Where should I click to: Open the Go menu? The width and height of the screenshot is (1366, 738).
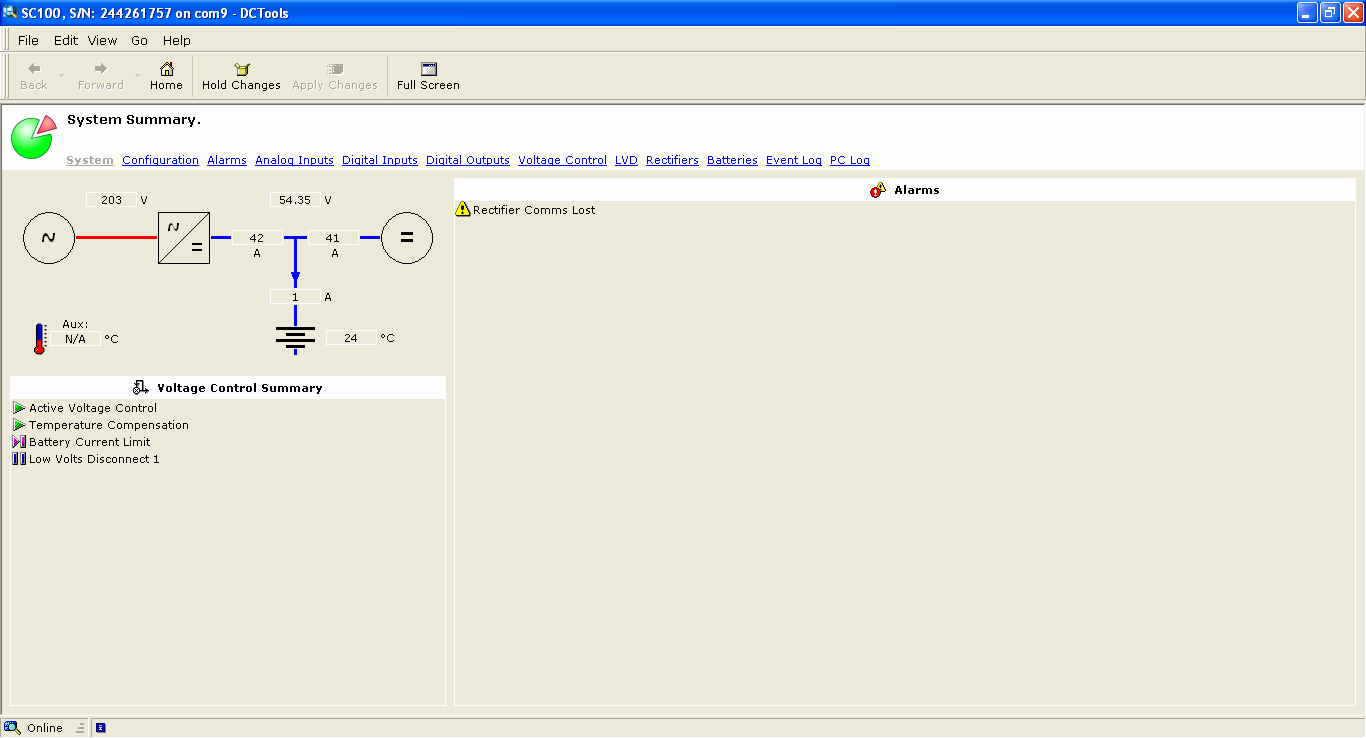tap(139, 41)
